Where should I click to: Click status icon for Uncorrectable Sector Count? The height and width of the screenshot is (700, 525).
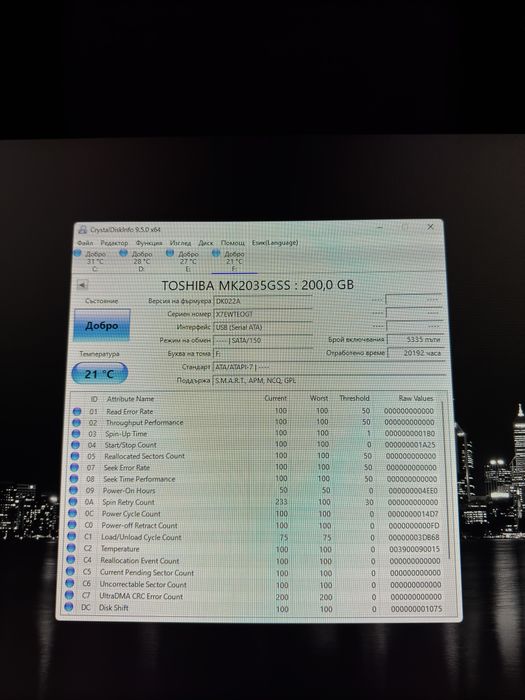(70, 584)
